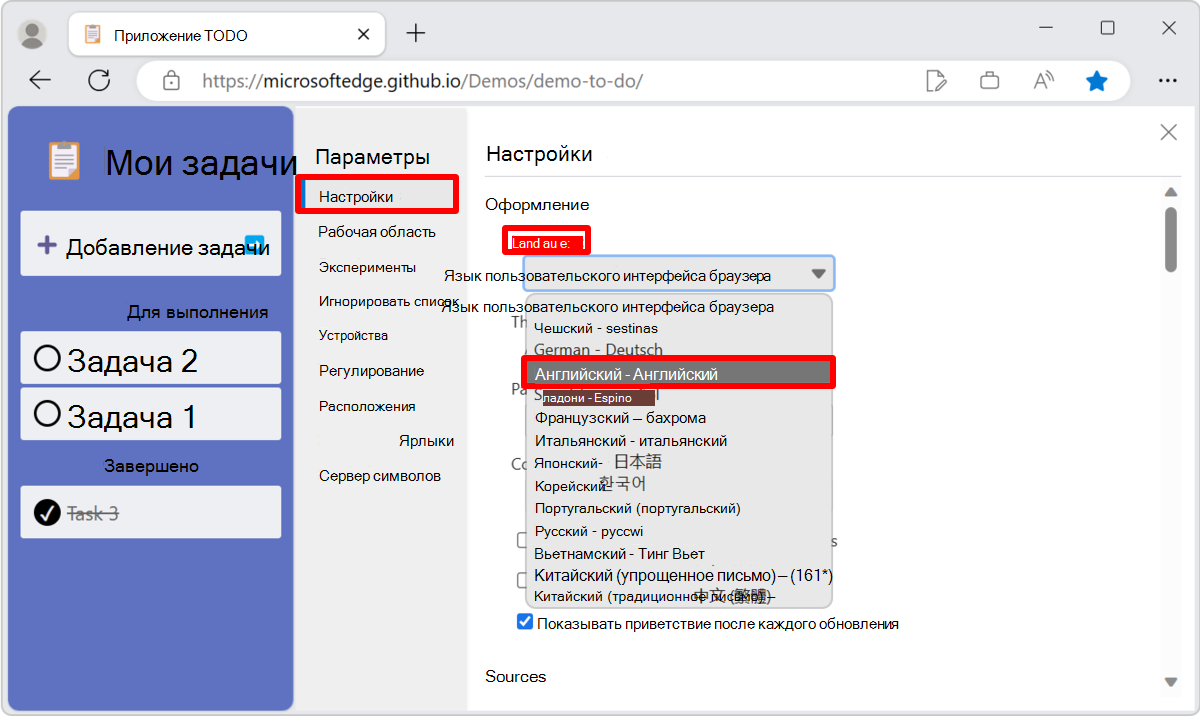Open read aloud with the A-icon
The height and width of the screenshot is (716, 1200).
click(x=1043, y=80)
